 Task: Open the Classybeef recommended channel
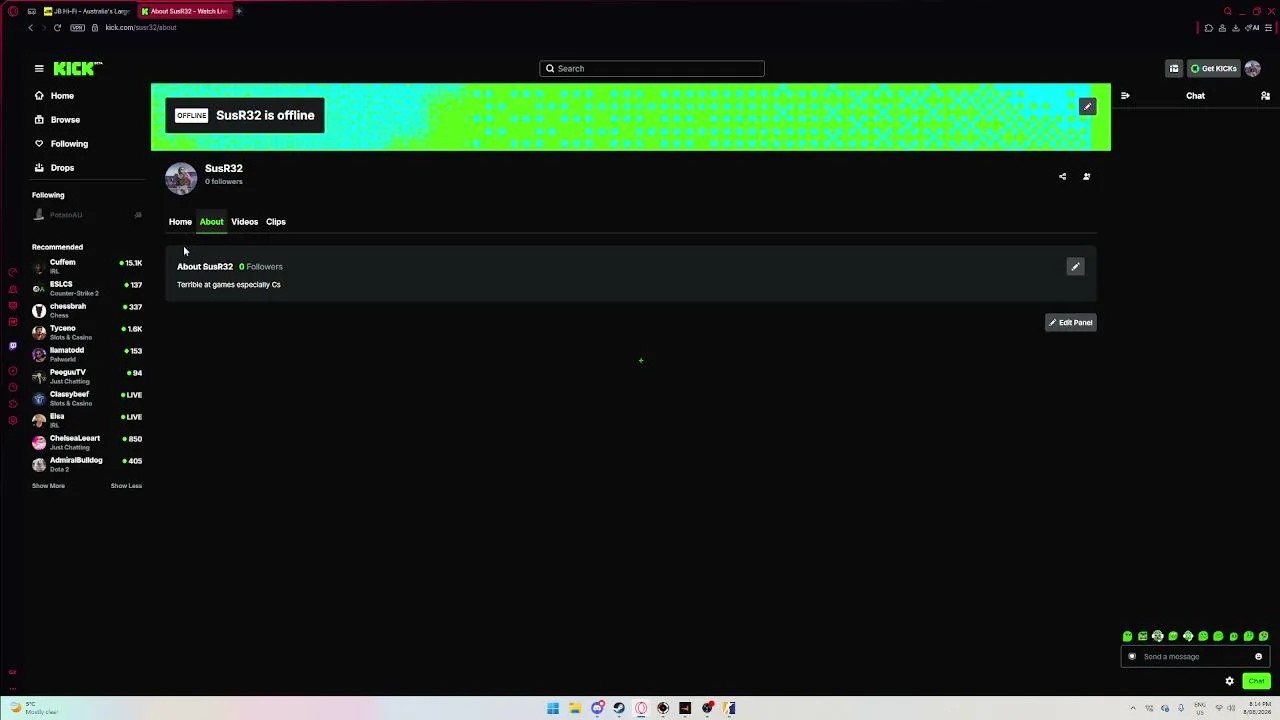click(87, 398)
